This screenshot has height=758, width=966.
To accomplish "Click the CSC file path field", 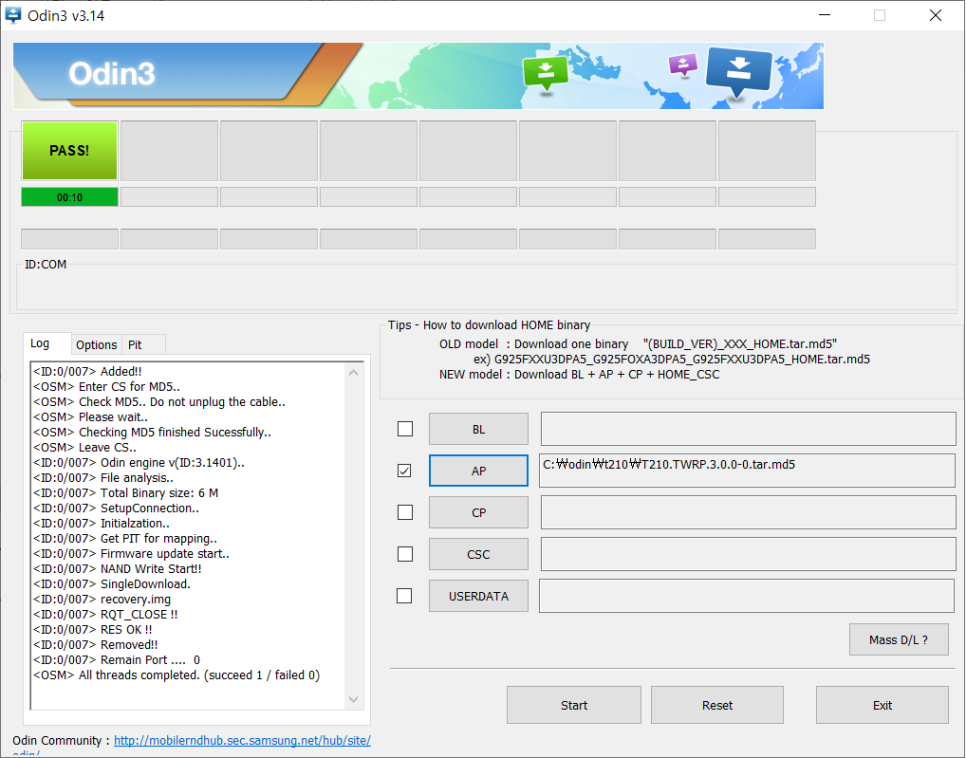I will 749,554.
